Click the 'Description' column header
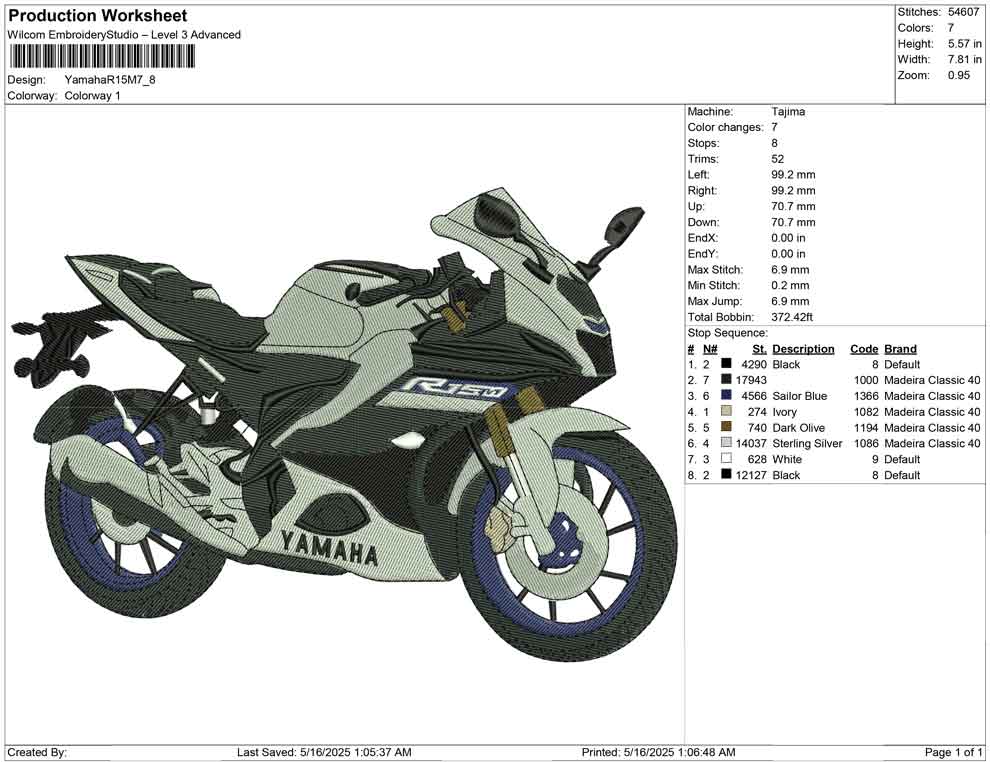Image resolution: width=990 pixels, height=762 pixels. coord(803,348)
